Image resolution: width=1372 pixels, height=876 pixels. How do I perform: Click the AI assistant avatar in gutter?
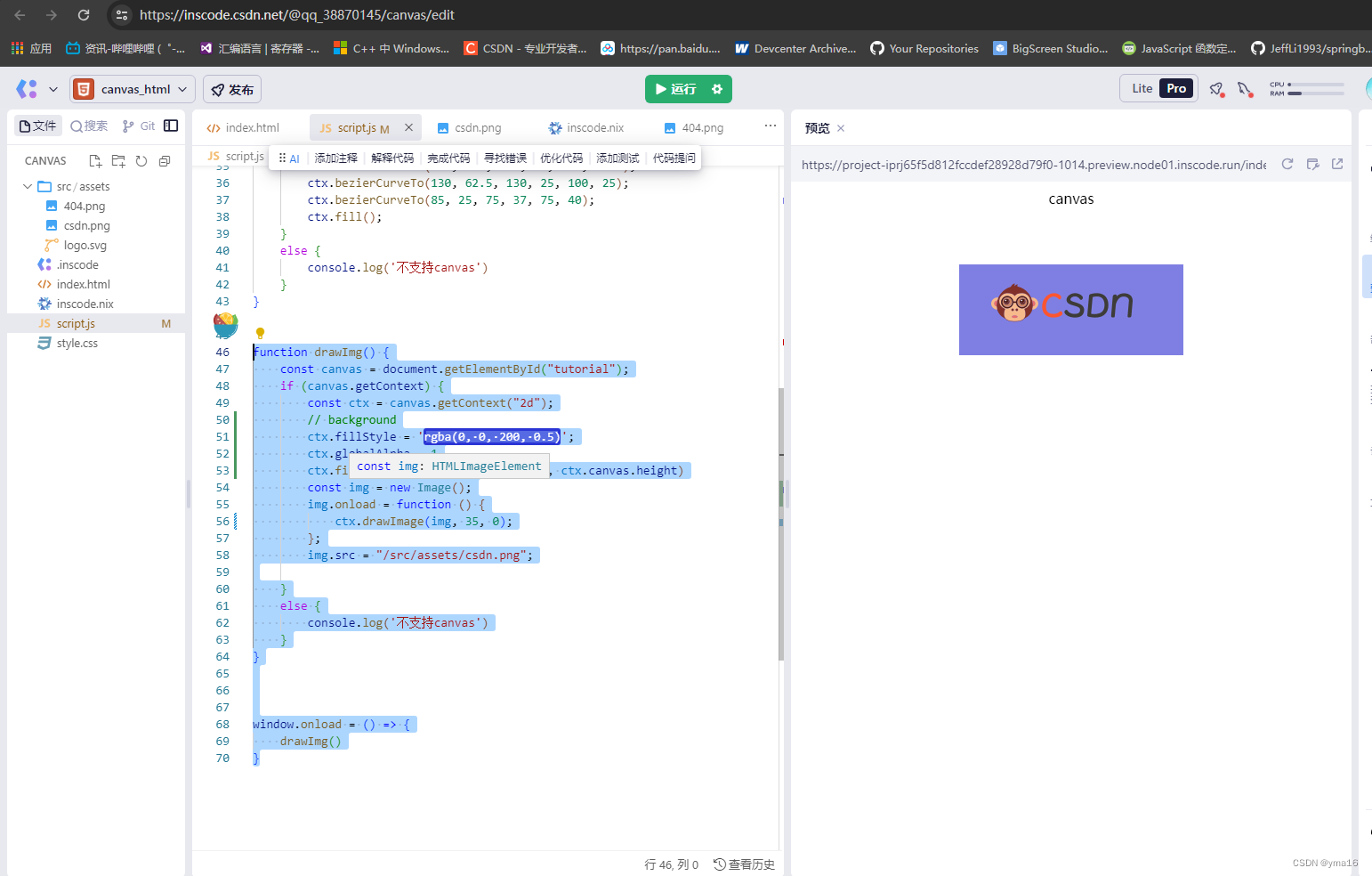pyautogui.click(x=226, y=325)
